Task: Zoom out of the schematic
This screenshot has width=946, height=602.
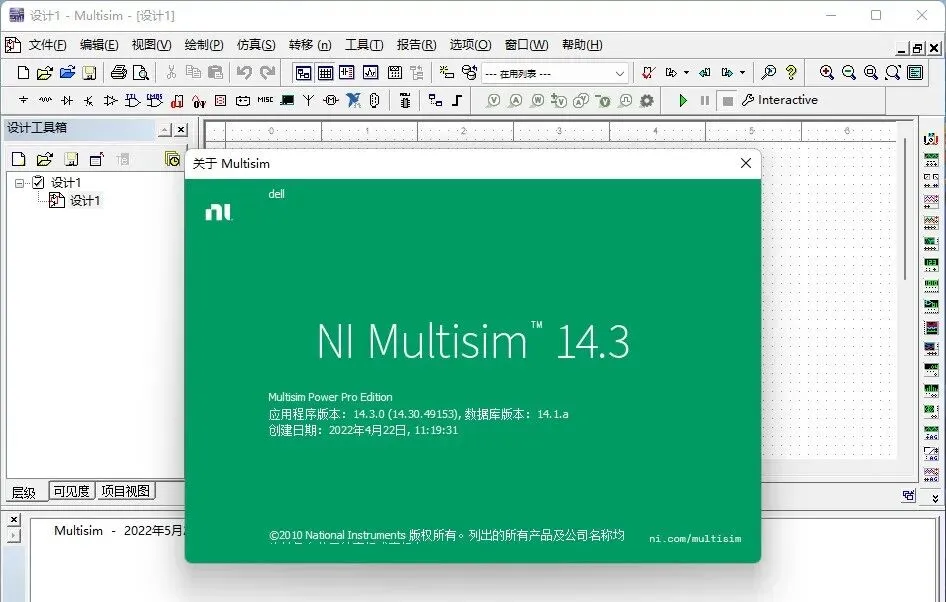Action: click(x=848, y=73)
